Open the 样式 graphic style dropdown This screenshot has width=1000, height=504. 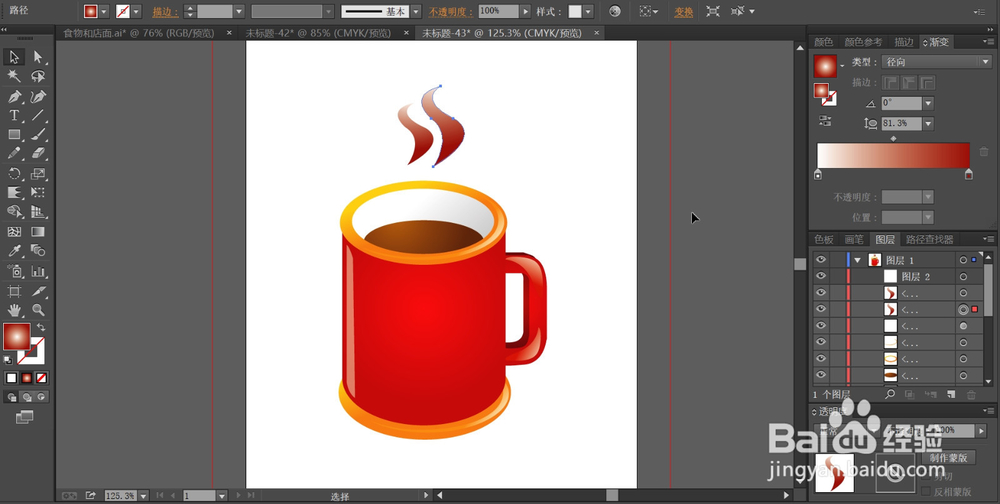pyautogui.click(x=587, y=11)
